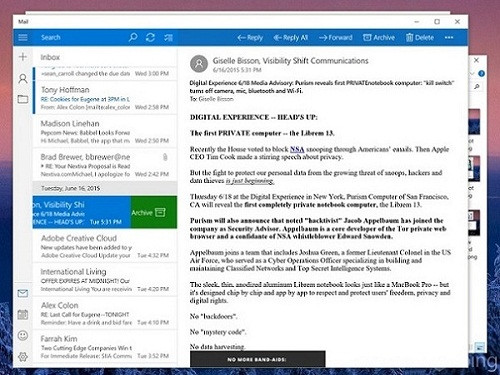The image size is (500, 375).
Task: Close the Mail window
Action: pyautogui.click(x=457, y=22)
